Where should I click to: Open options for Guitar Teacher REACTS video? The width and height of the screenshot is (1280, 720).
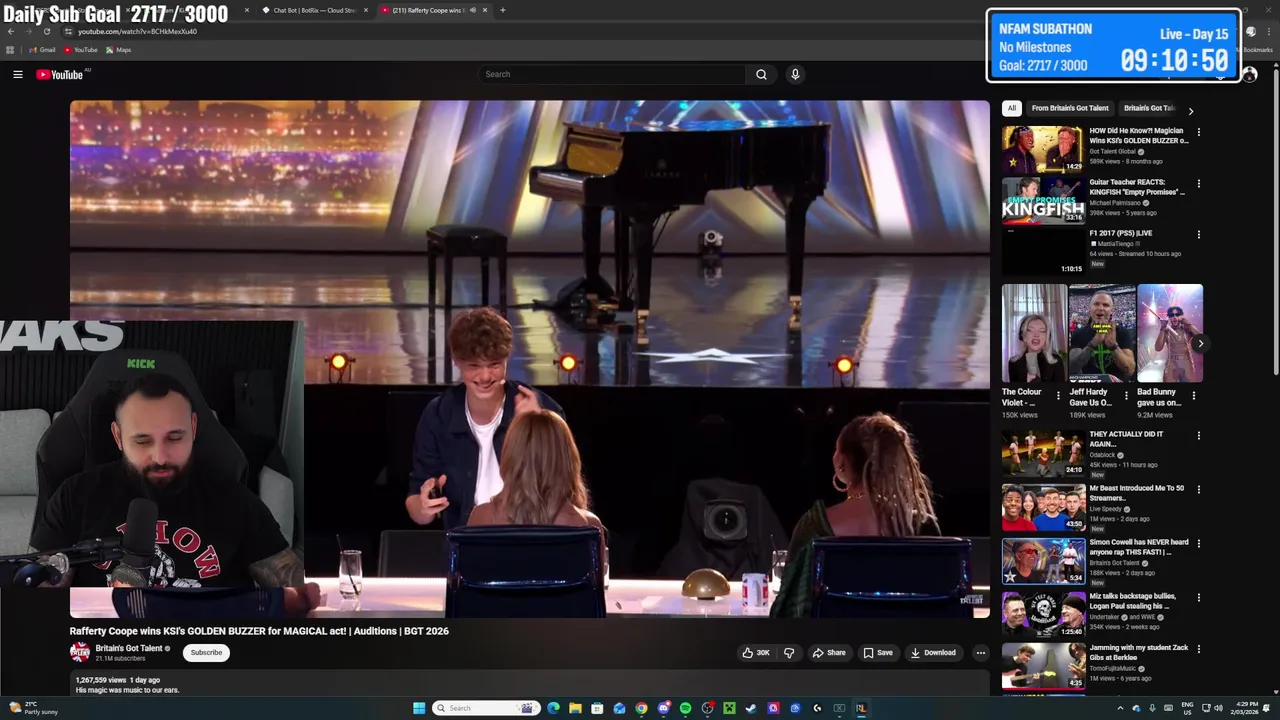(x=1198, y=183)
